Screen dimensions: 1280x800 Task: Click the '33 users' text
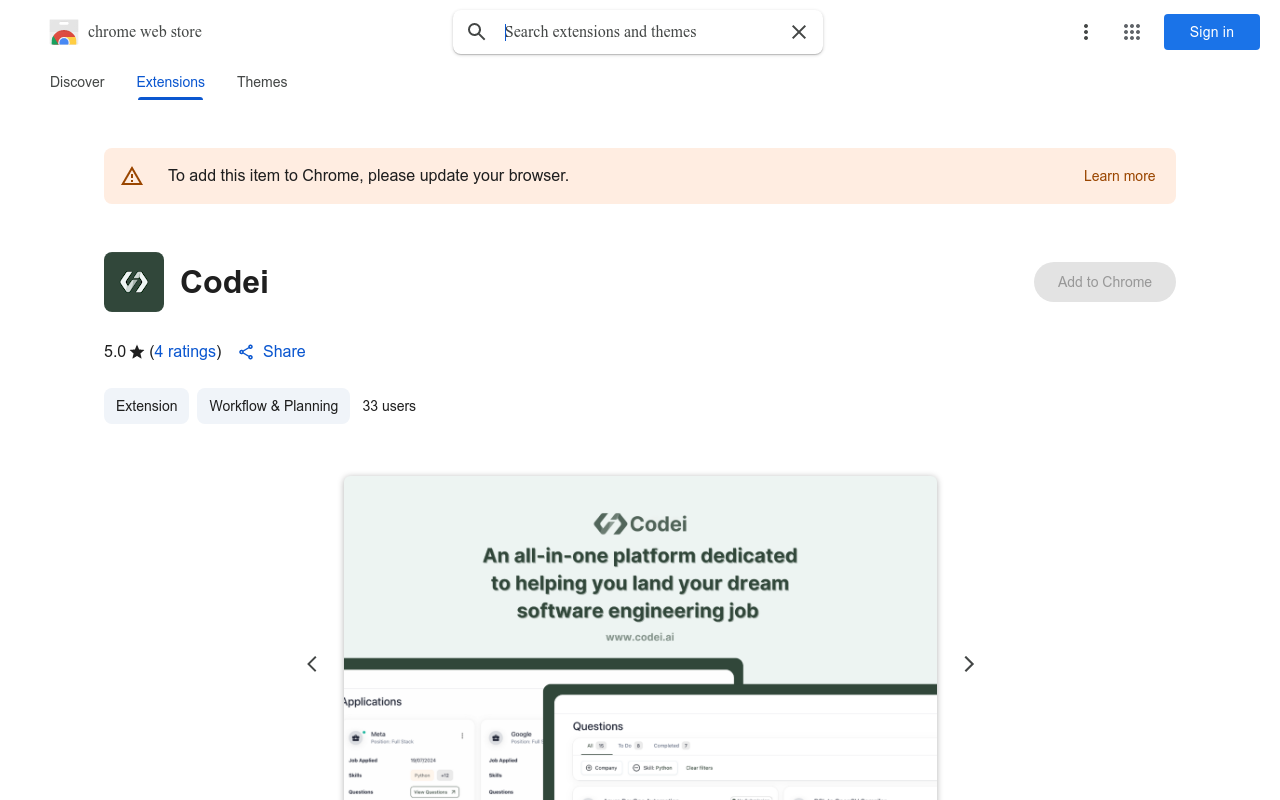tap(389, 406)
